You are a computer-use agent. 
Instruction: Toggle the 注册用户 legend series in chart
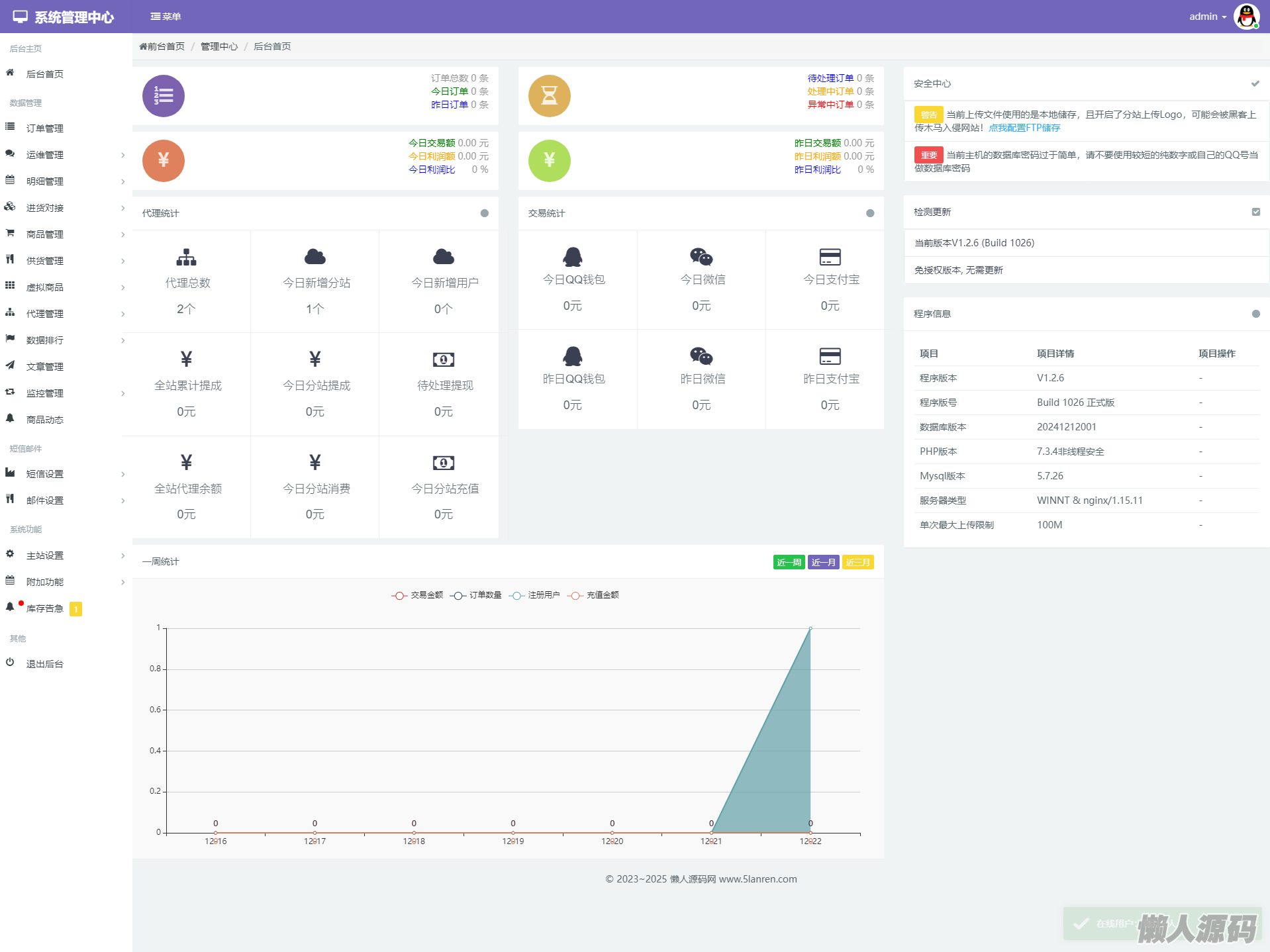tap(534, 595)
